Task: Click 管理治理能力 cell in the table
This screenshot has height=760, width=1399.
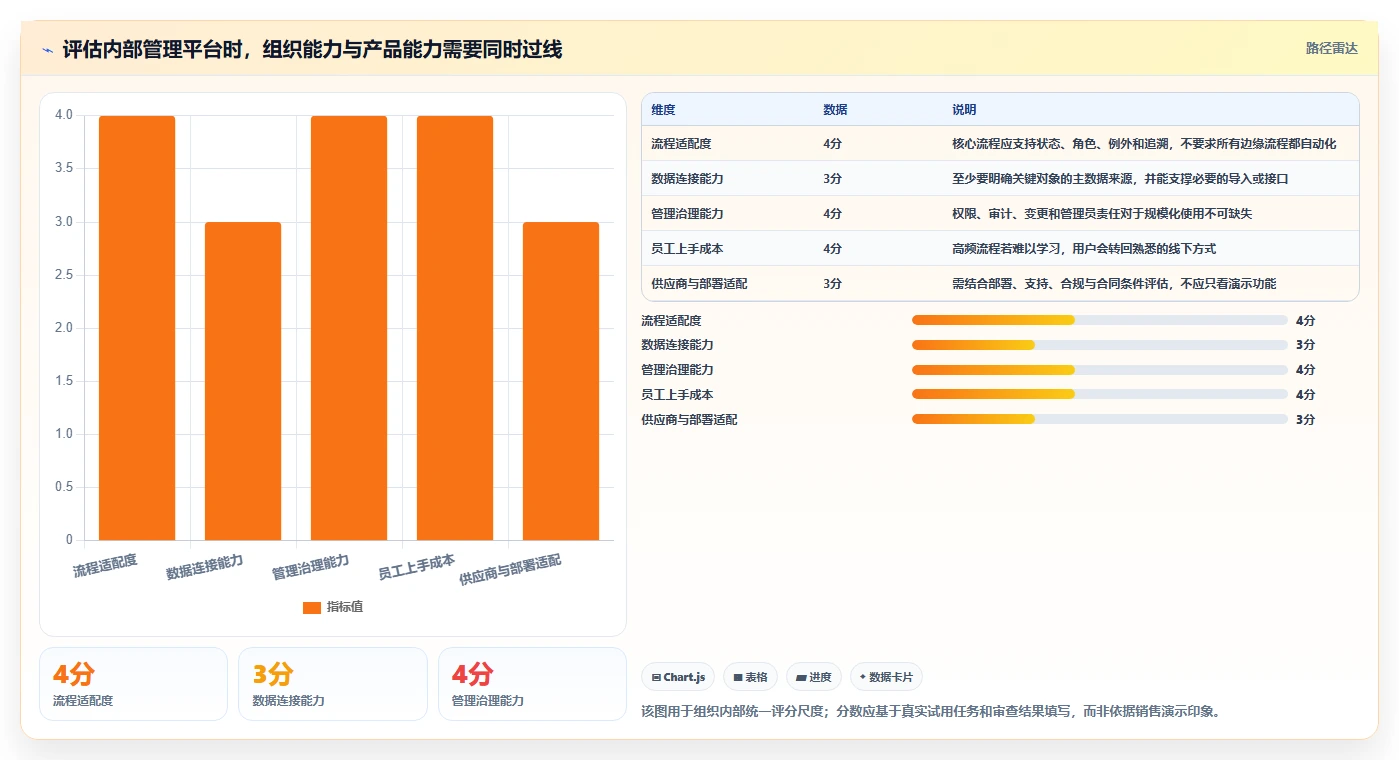Action: 687,214
